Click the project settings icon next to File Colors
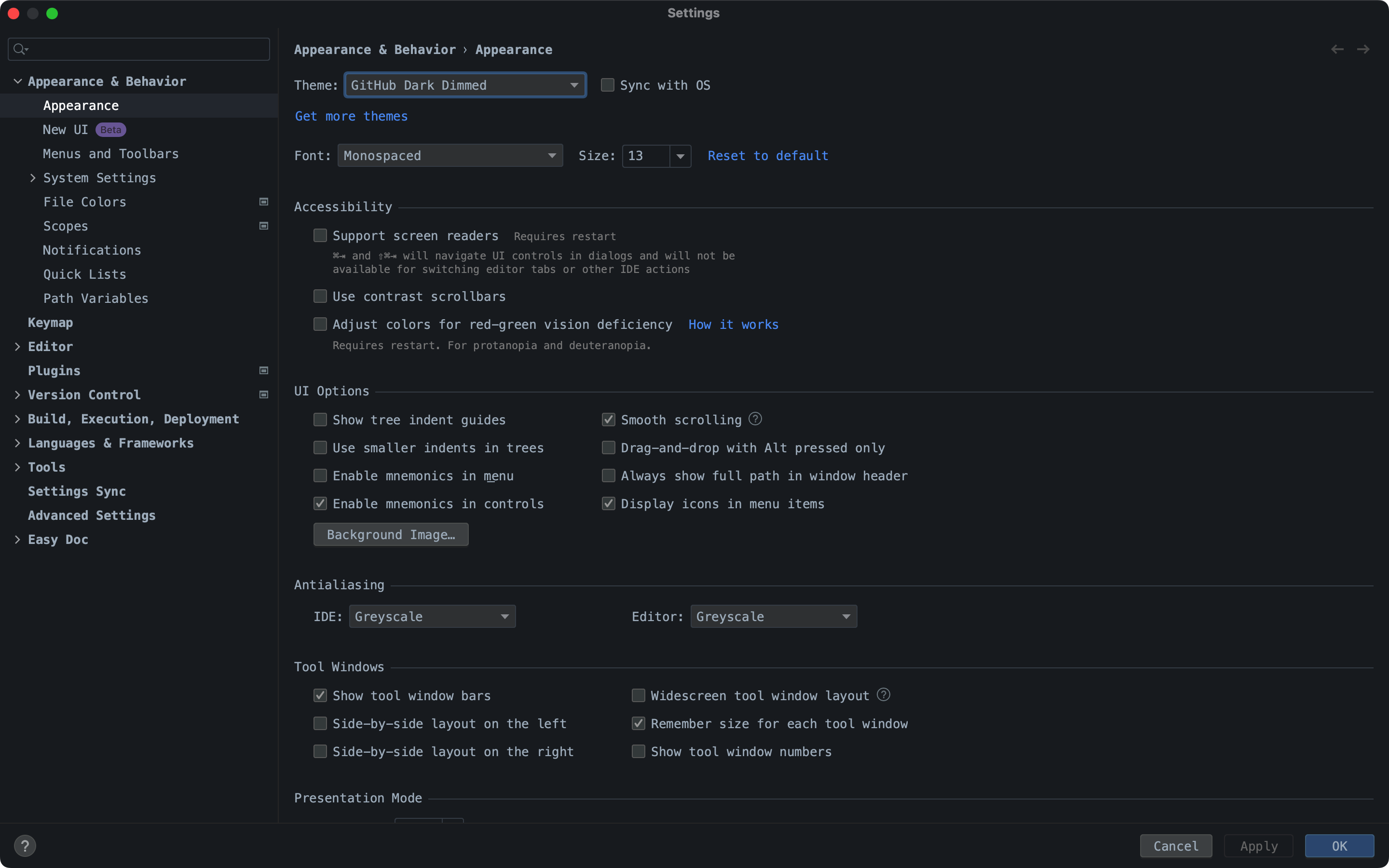 pos(263,202)
